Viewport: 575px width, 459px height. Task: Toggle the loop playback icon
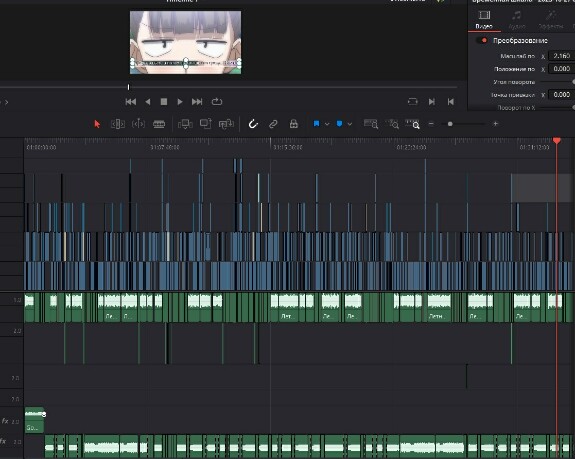pos(217,102)
